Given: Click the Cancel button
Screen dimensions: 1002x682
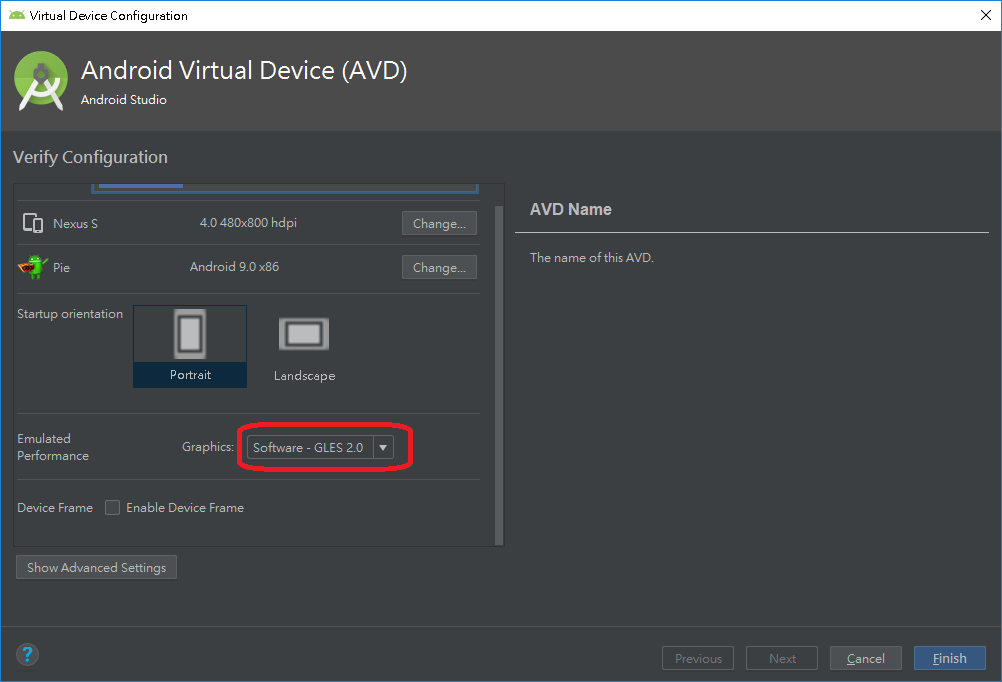Looking at the screenshot, I should (x=866, y=658).
